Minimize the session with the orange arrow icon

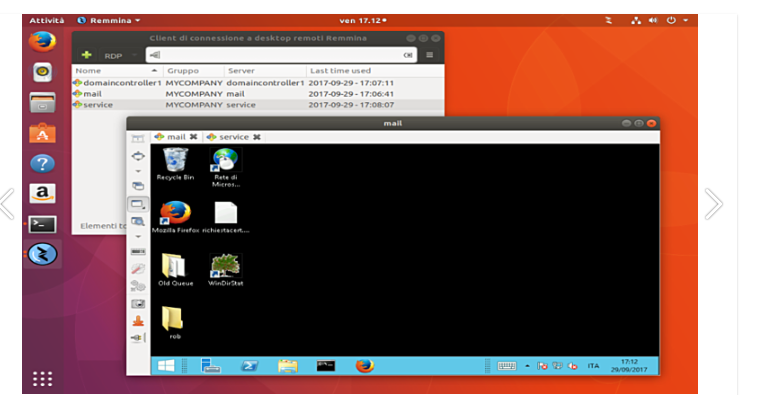pos(138,321)
